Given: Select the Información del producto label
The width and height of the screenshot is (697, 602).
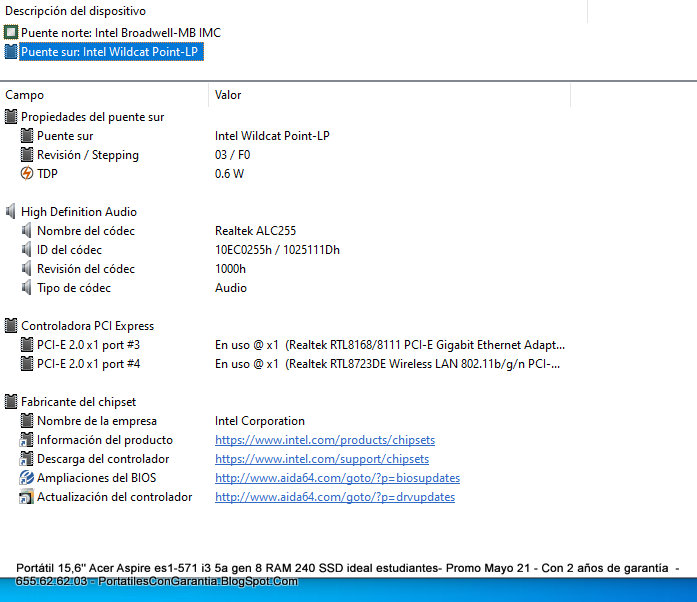Looking at the screenshot, I should tap(105, 440).
